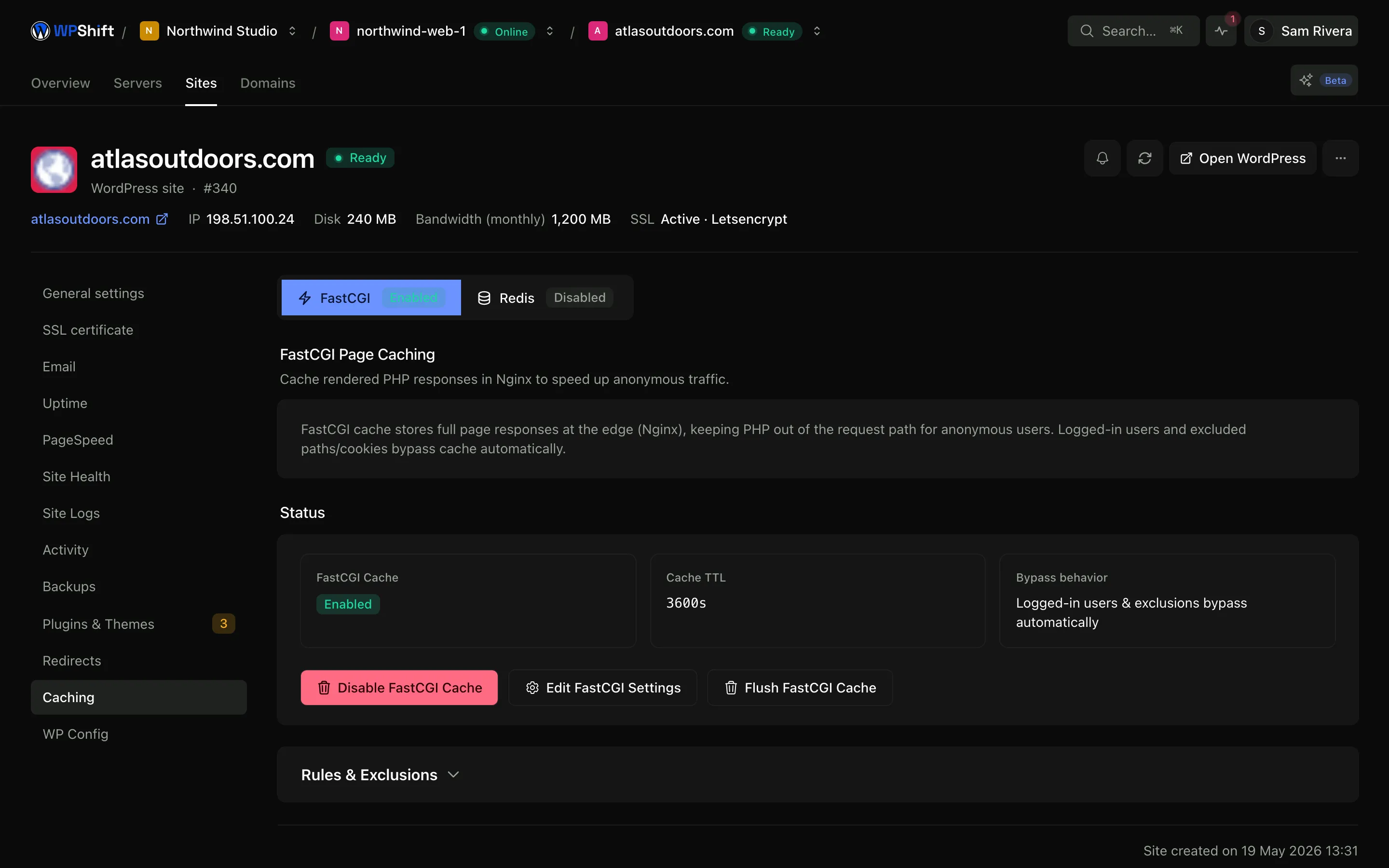Open the Sam Rivera account menu
1389x868 pixels.
click(x=1301, y=31)
